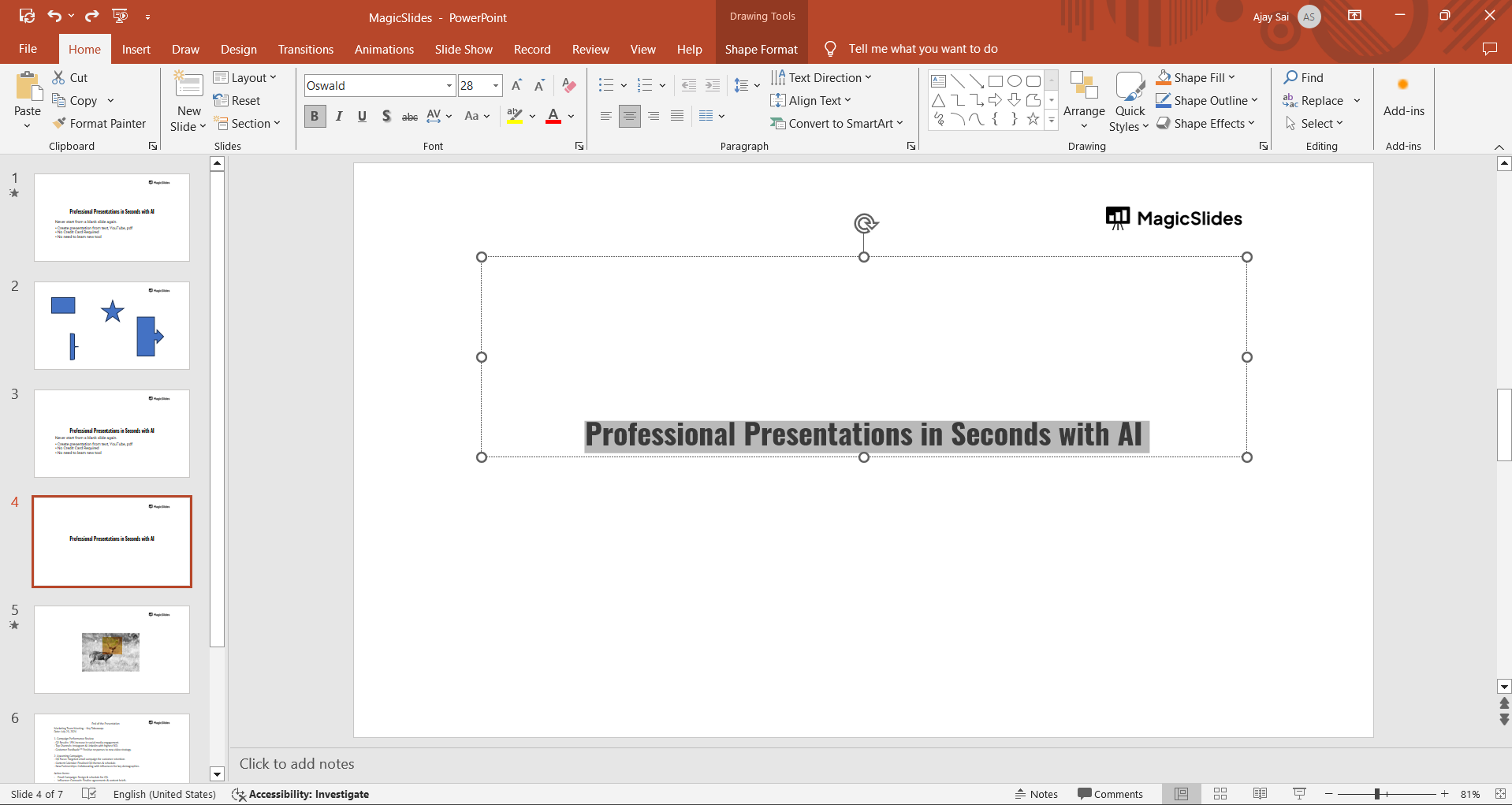Click the Notes button in status bar
The height and width of the screenshot is (805, 1512).
point(1036,794)
